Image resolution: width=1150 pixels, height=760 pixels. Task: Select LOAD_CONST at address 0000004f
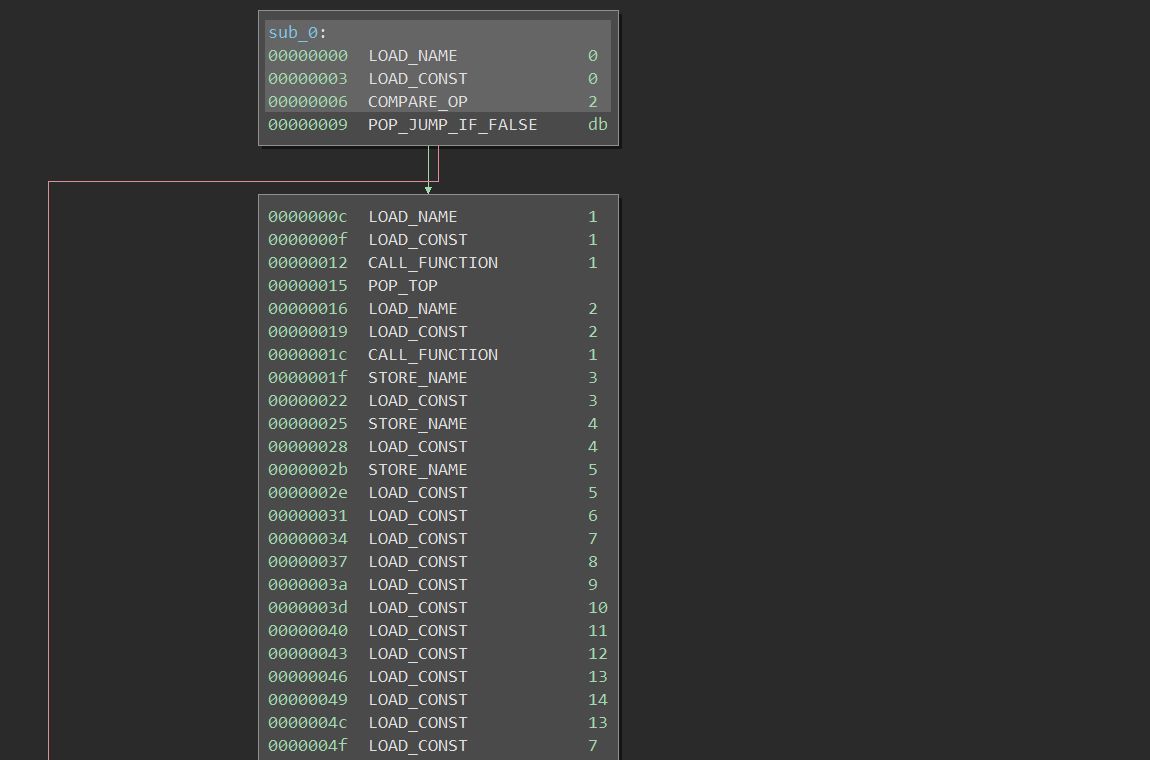tap(417, 745)
